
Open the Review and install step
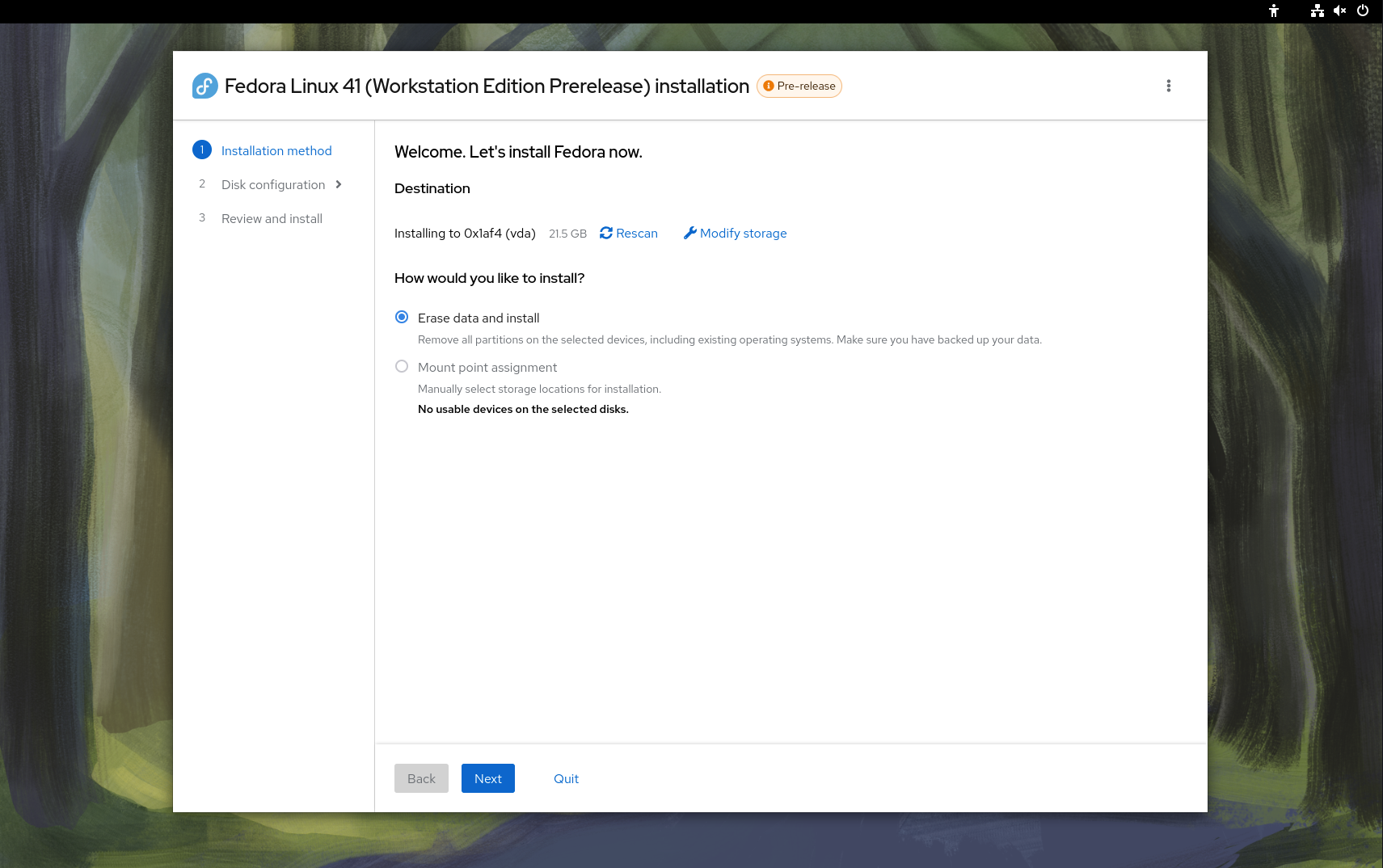coord(272,218)
